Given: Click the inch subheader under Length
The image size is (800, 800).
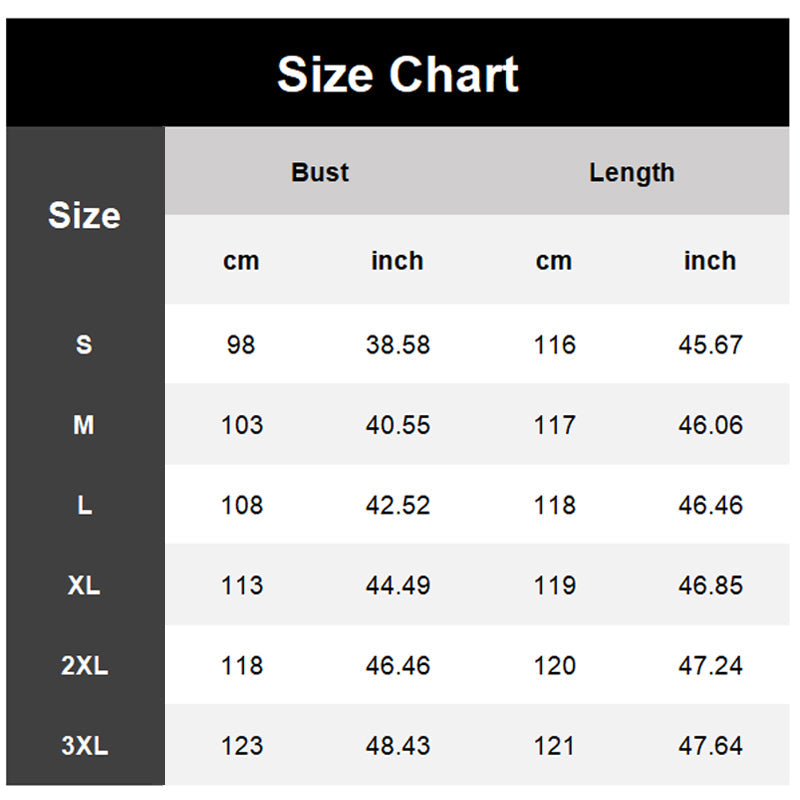Looking at the screenshot, I should (x=710, y=261).
